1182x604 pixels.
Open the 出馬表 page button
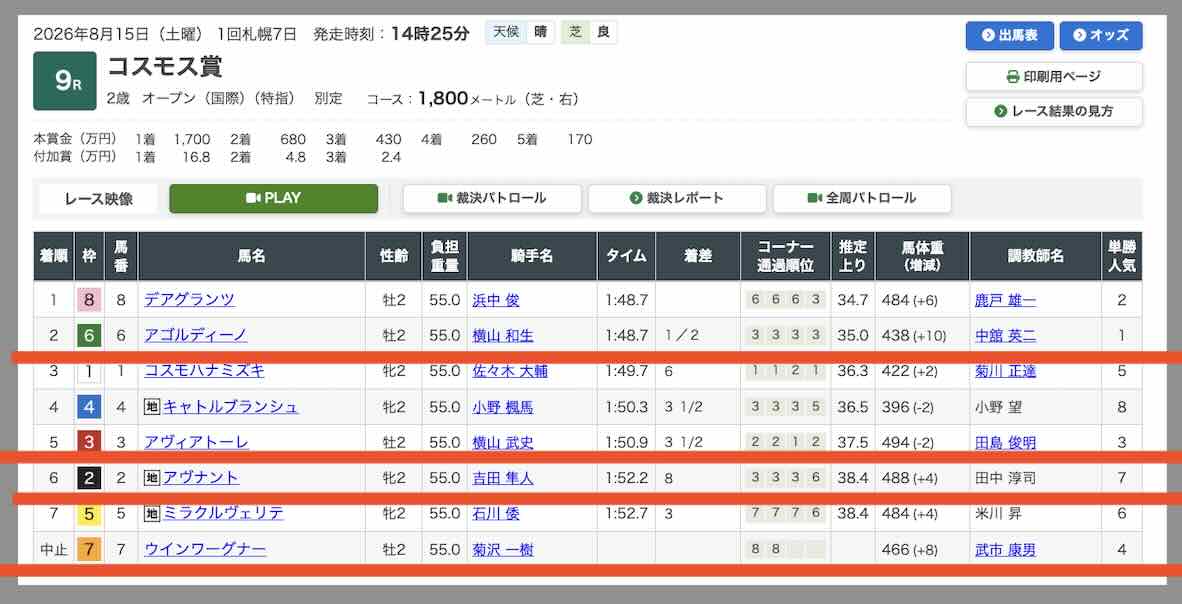[x=1010, y=35]
